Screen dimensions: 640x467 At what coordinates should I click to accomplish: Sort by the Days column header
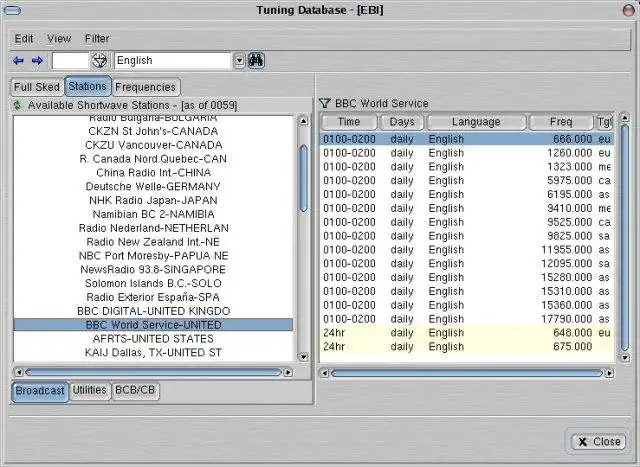pos(402,122)
